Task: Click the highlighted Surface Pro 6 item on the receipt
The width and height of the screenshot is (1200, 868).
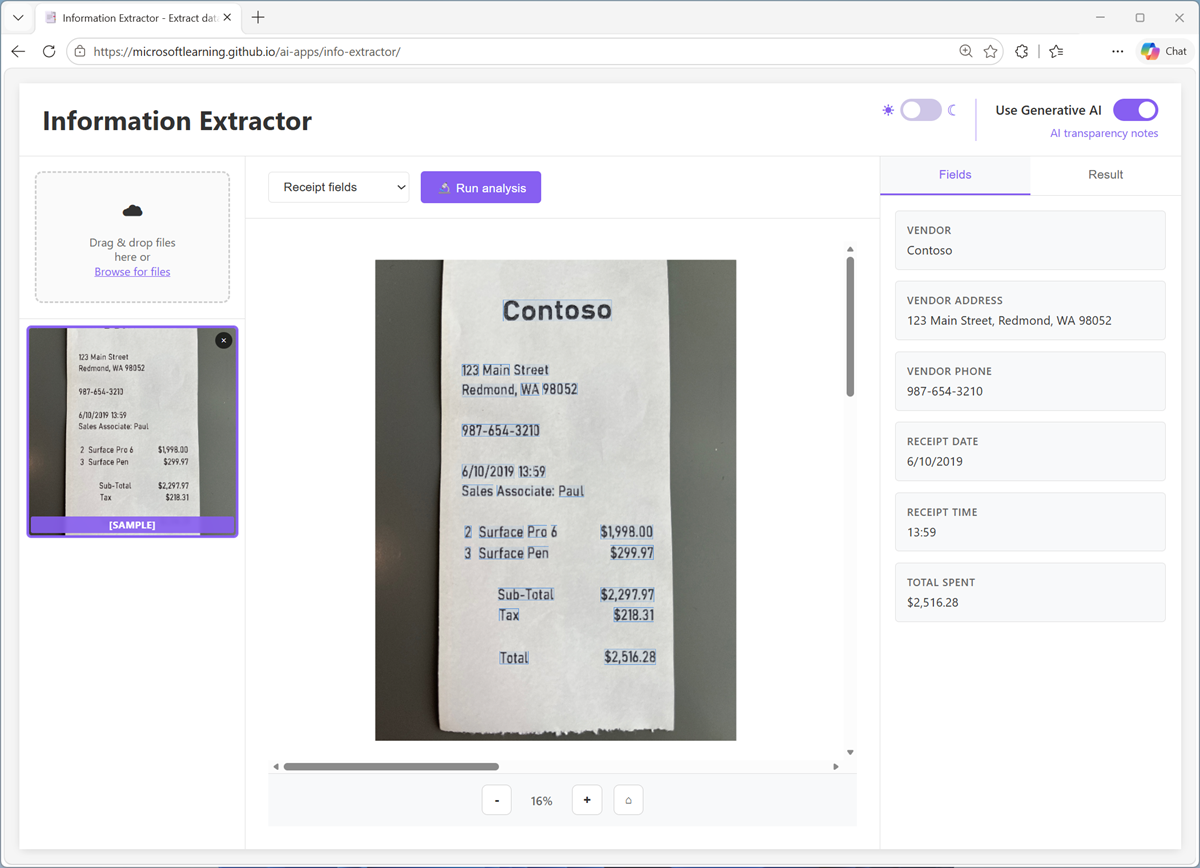Action: (x=517, y=532)
